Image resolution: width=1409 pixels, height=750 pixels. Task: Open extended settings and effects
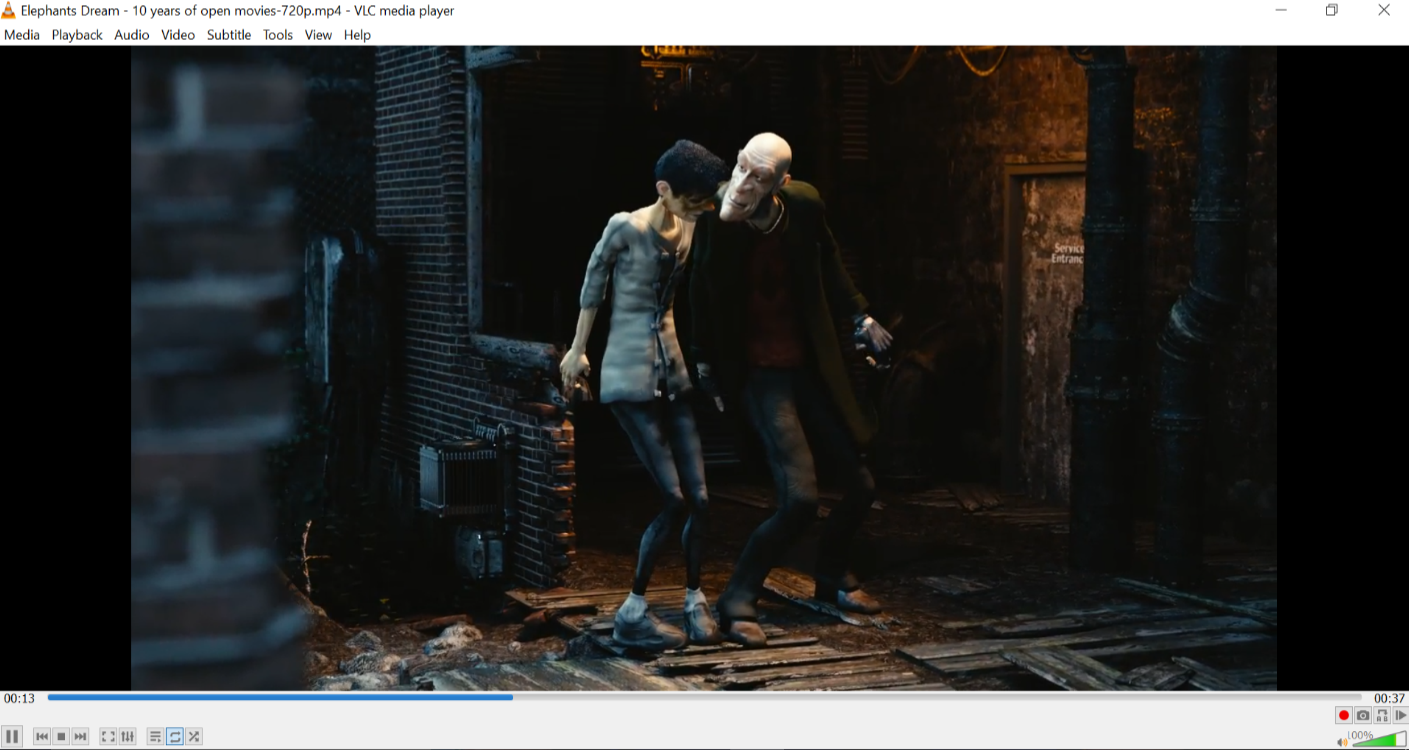click(x=127, y=737)
